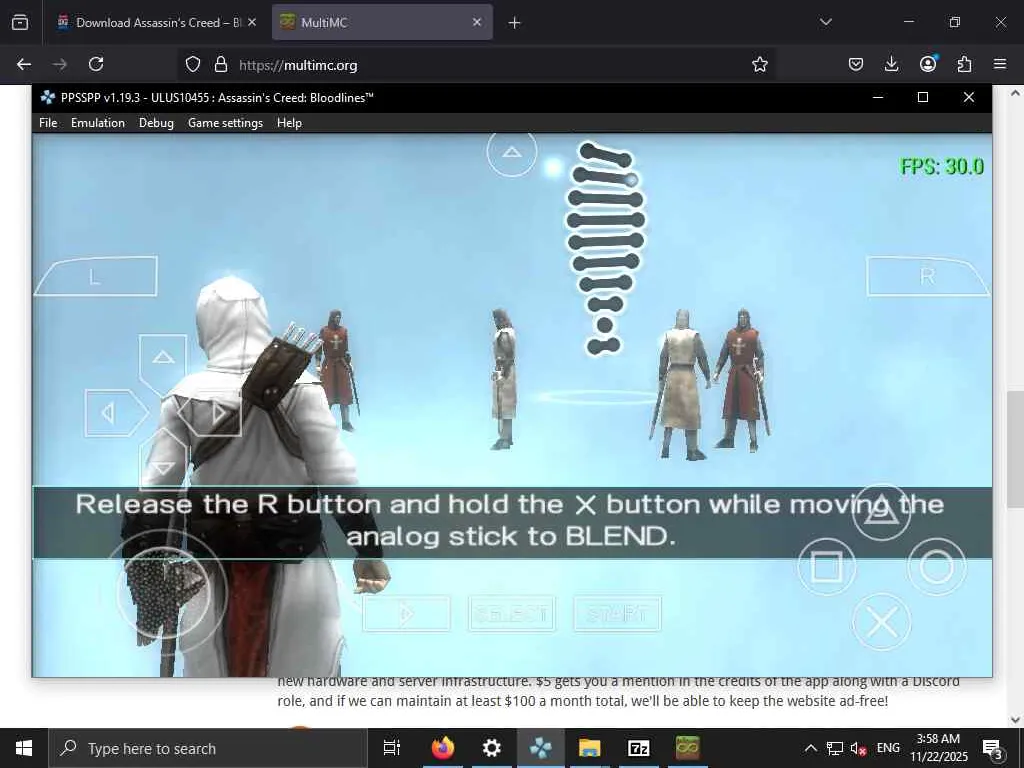Image resolution: width=1024 pixels, height=768 pixels.
Task: Click the ENG language indicator
Action: point(888,748)
